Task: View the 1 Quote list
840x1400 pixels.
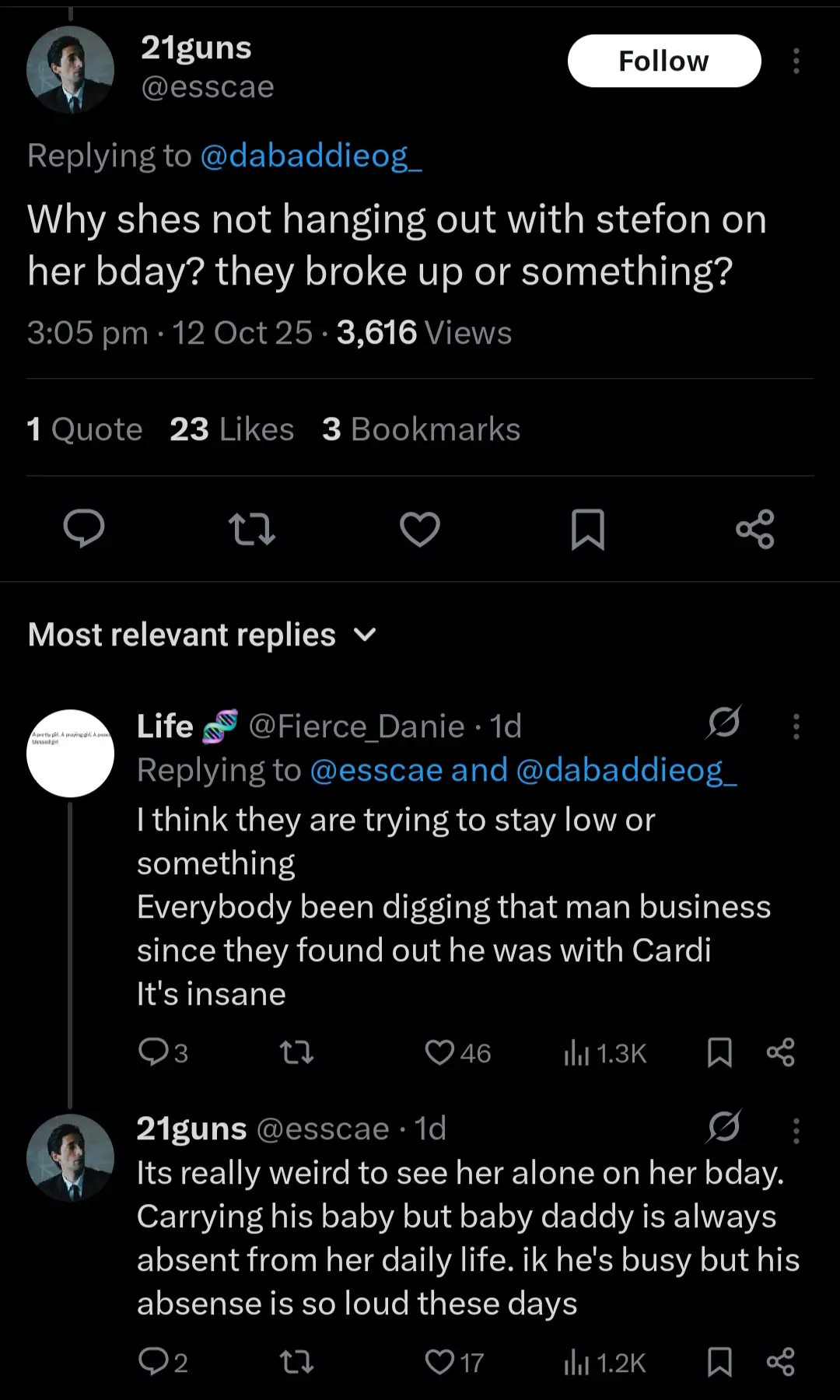Action: pyautogui.click(x=85, y=429)
